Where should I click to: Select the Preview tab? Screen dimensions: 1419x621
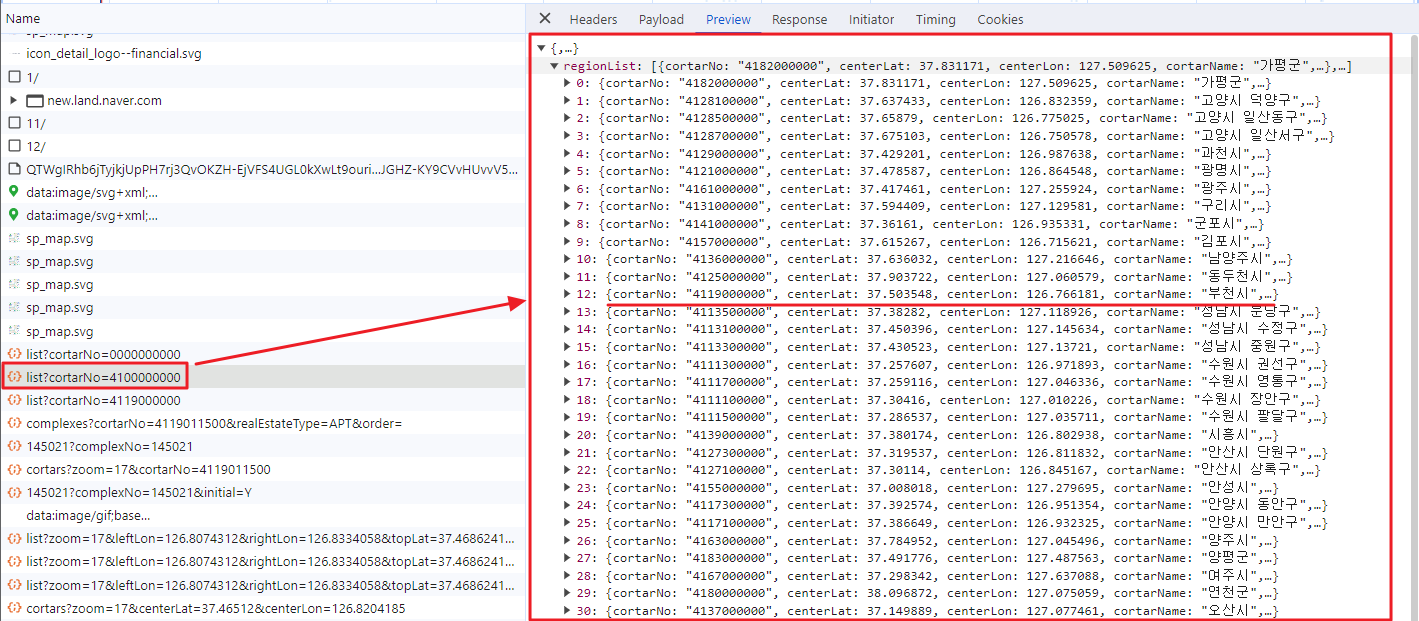click(728, 19)
